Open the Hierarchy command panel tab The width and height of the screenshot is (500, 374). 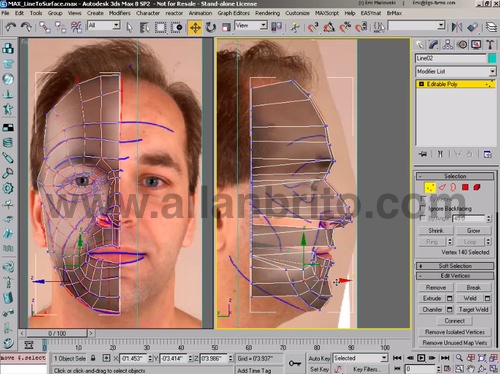click(448, 44)
